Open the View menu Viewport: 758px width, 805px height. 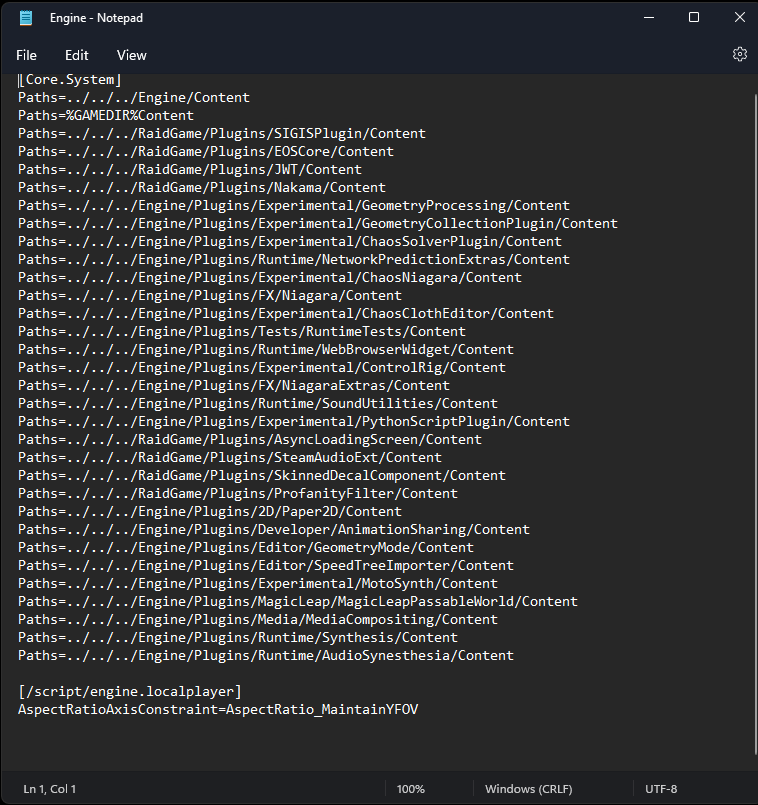click(131, 55)
